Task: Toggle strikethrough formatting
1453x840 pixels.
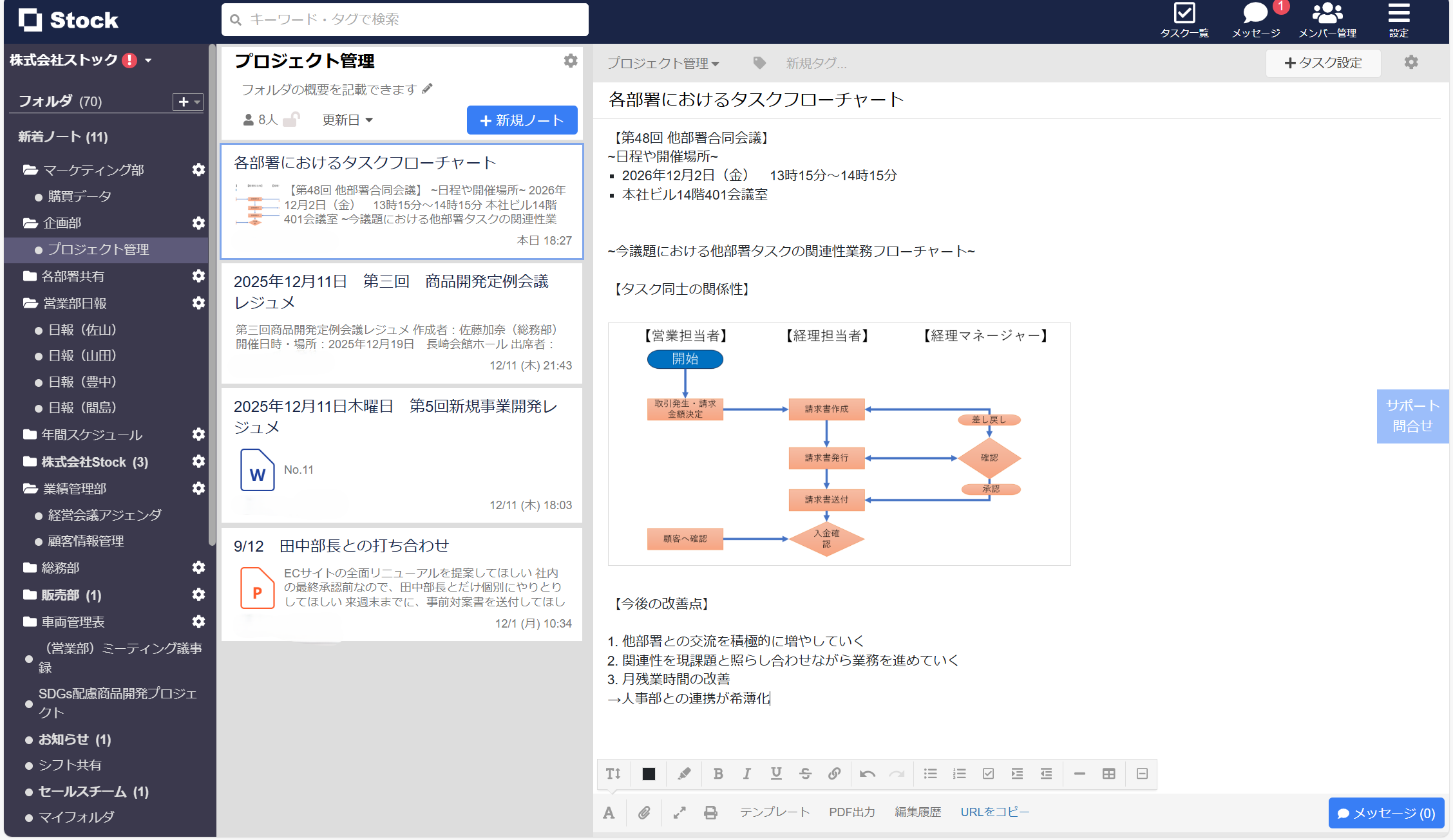Action: tap(805, 774)
